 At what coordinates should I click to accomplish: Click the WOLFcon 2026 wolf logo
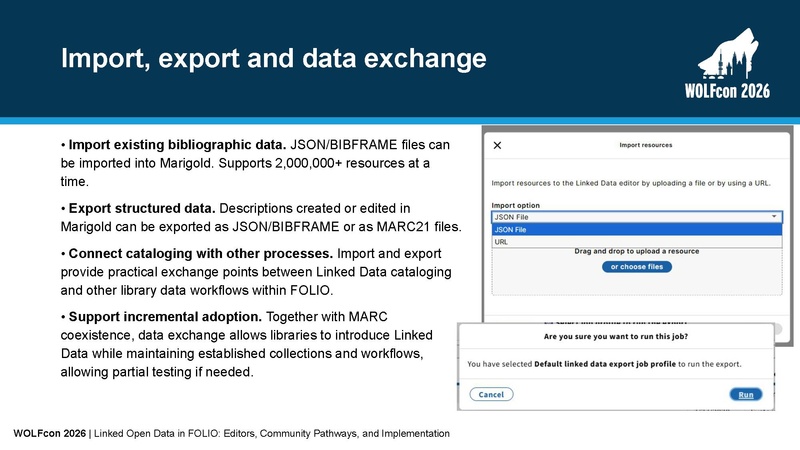tap(728, 64)
